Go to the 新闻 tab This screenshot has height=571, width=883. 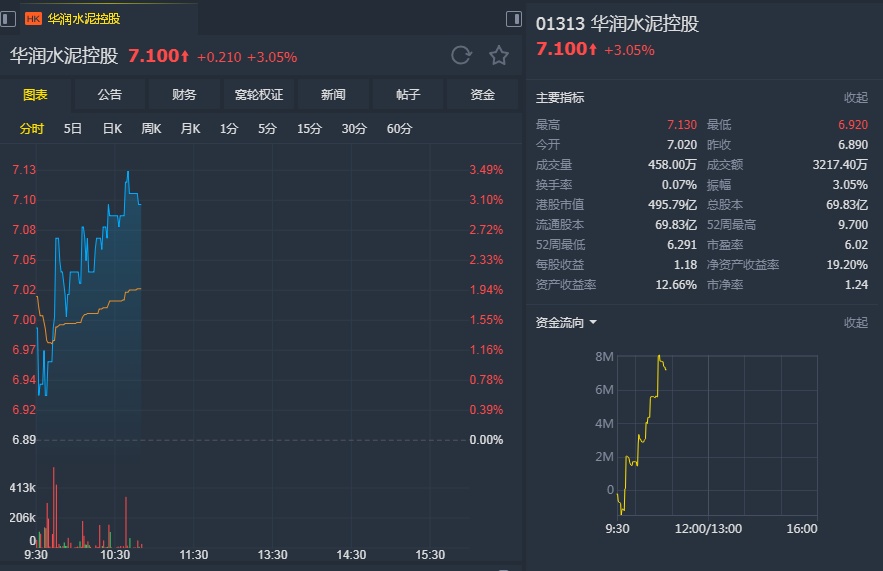pos(333,95)
